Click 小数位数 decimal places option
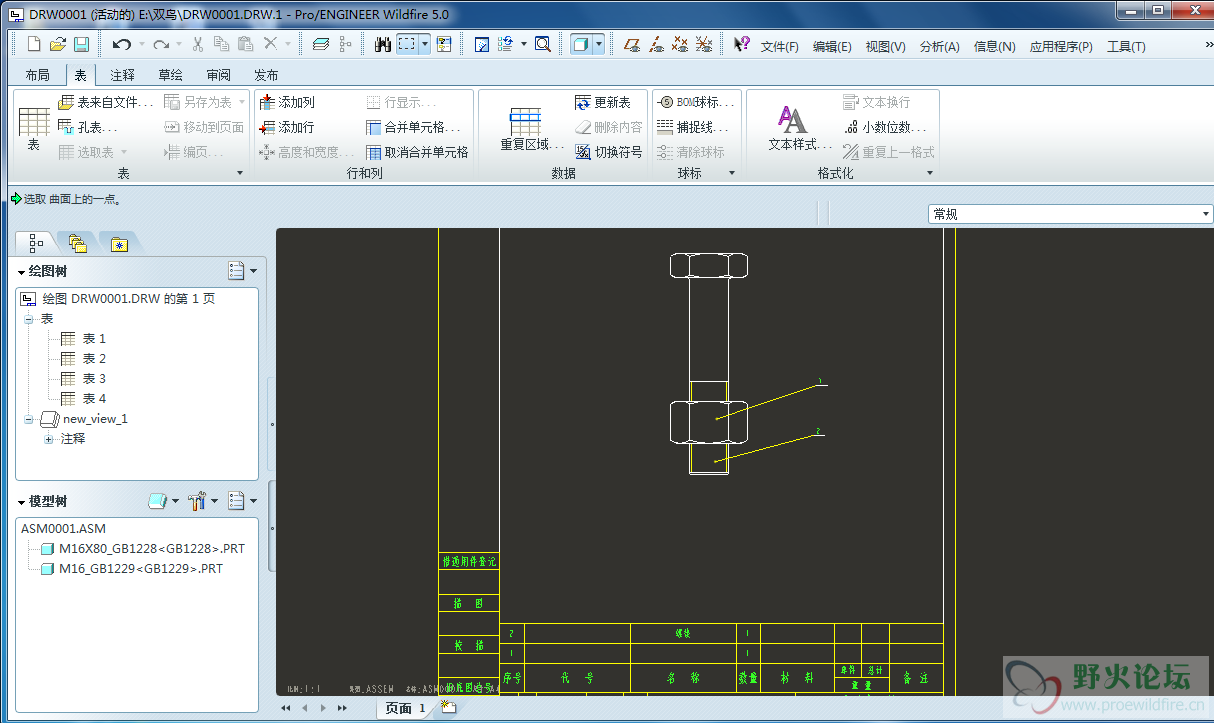The width and height of the screenshot is (1214, 723). pos(885,127)
